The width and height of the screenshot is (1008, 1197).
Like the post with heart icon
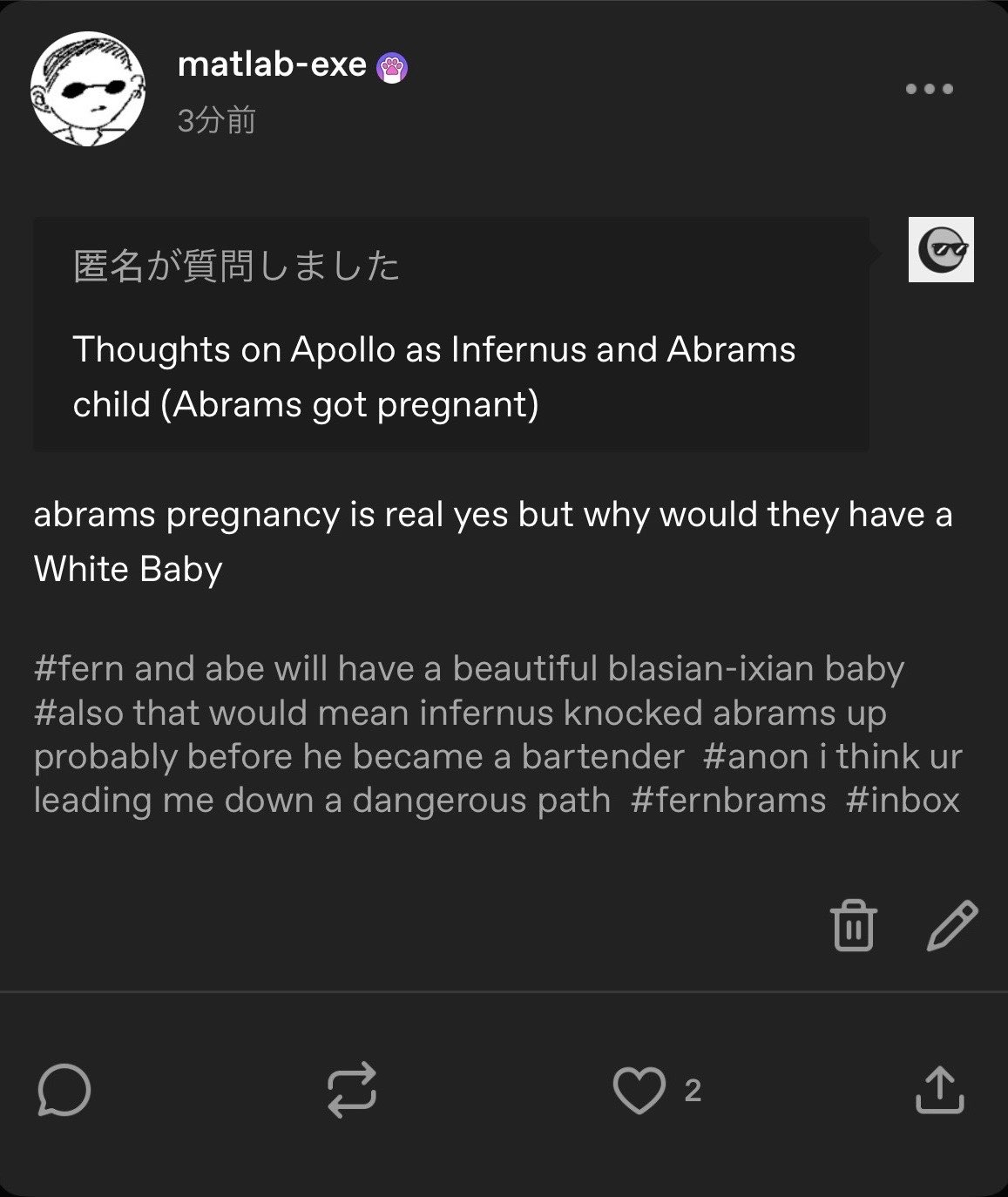point(639,1091)
